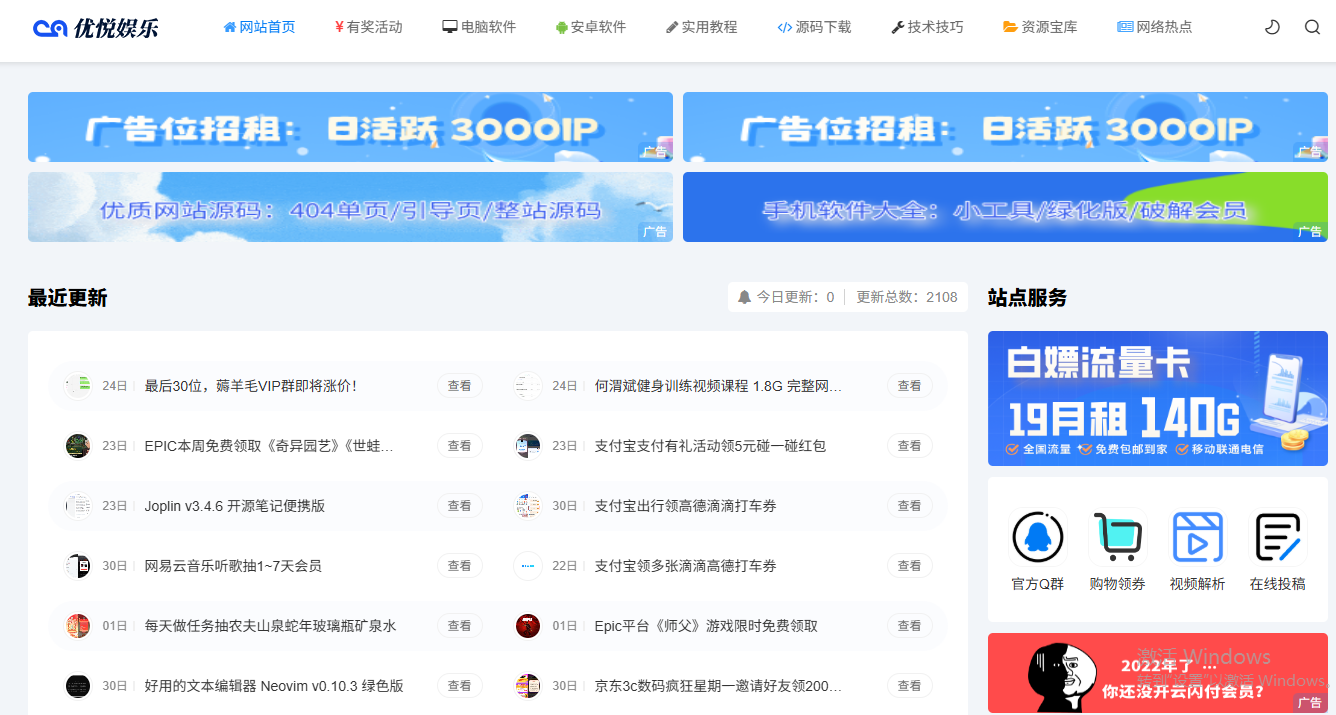Screen dimensions: 1336x715
Task: Click 查看 for Joplin v3.4.6 entry
Action: point(459,505)
